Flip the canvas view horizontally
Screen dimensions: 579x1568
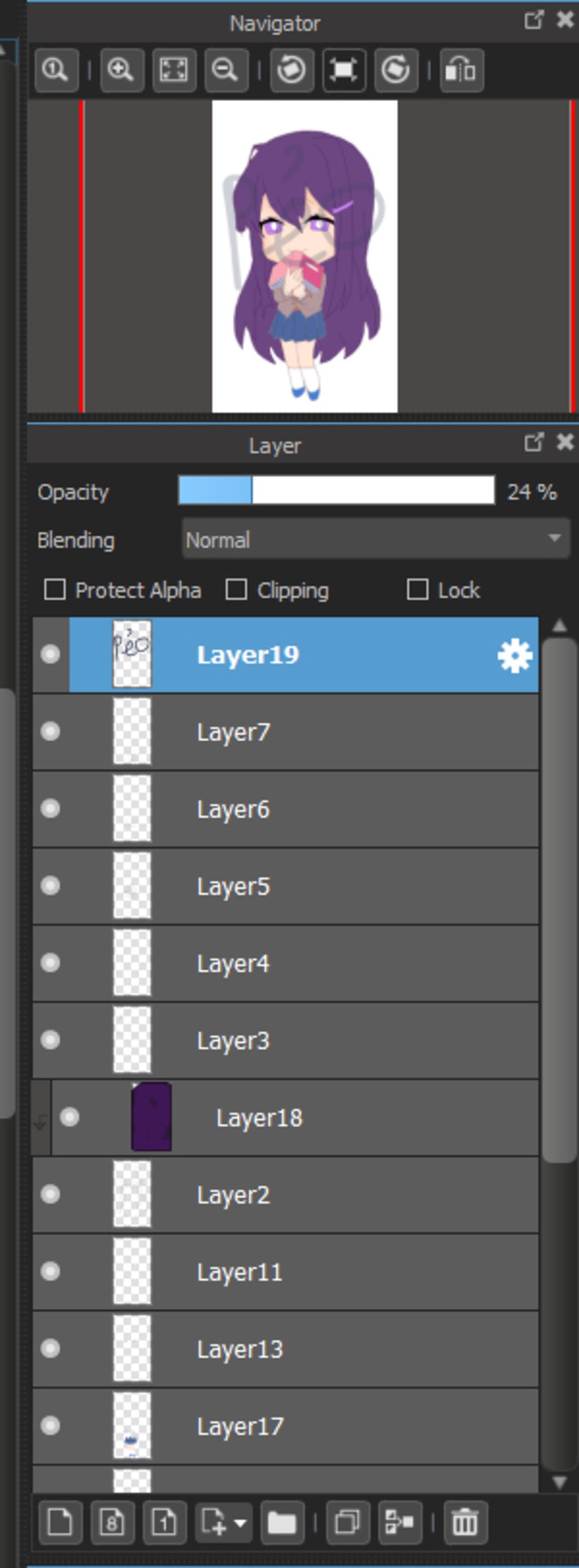tap(461, 71)
